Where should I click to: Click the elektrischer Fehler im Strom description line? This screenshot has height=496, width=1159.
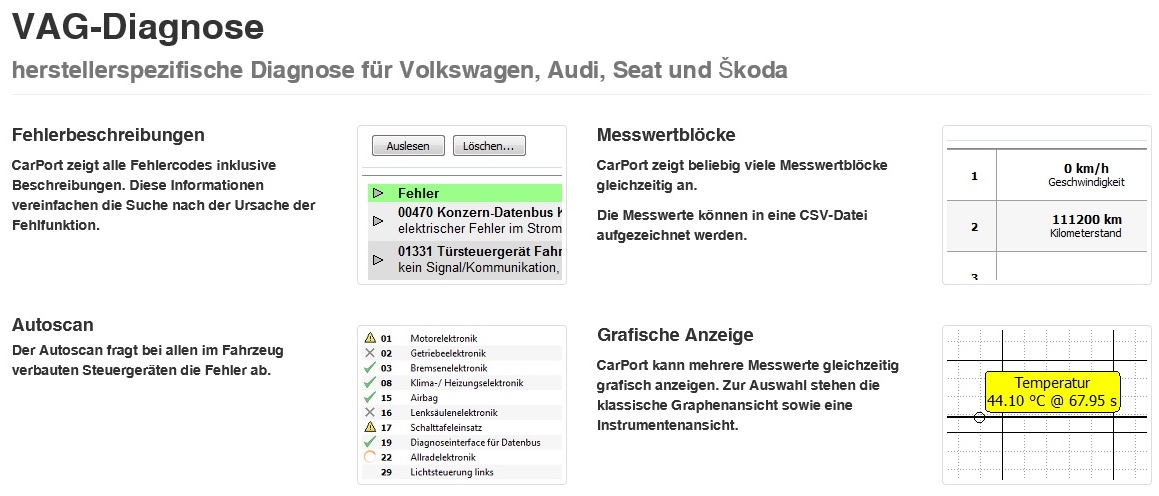[480, 228]
